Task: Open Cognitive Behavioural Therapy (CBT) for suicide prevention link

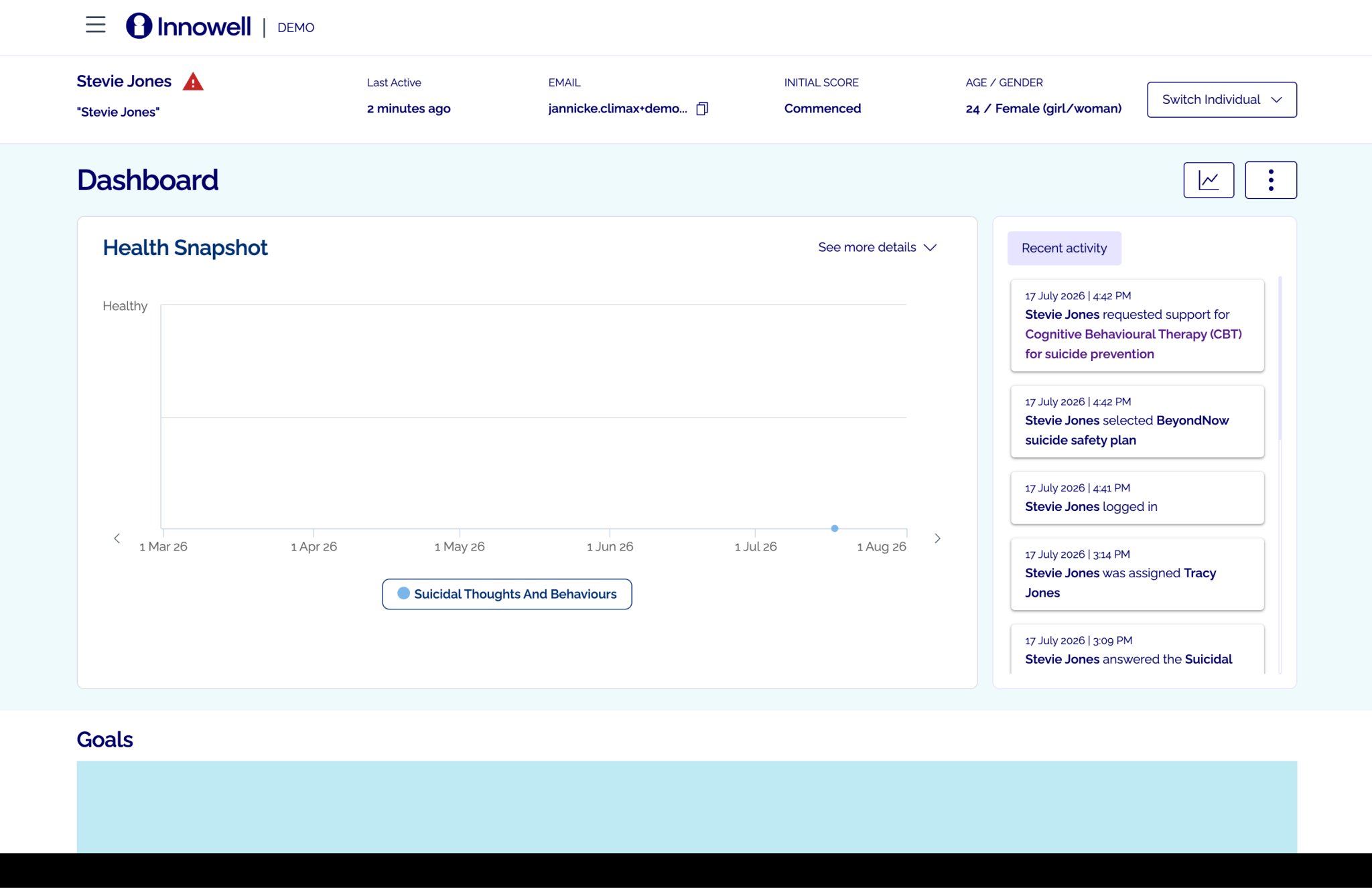Action: point(1133,344)
